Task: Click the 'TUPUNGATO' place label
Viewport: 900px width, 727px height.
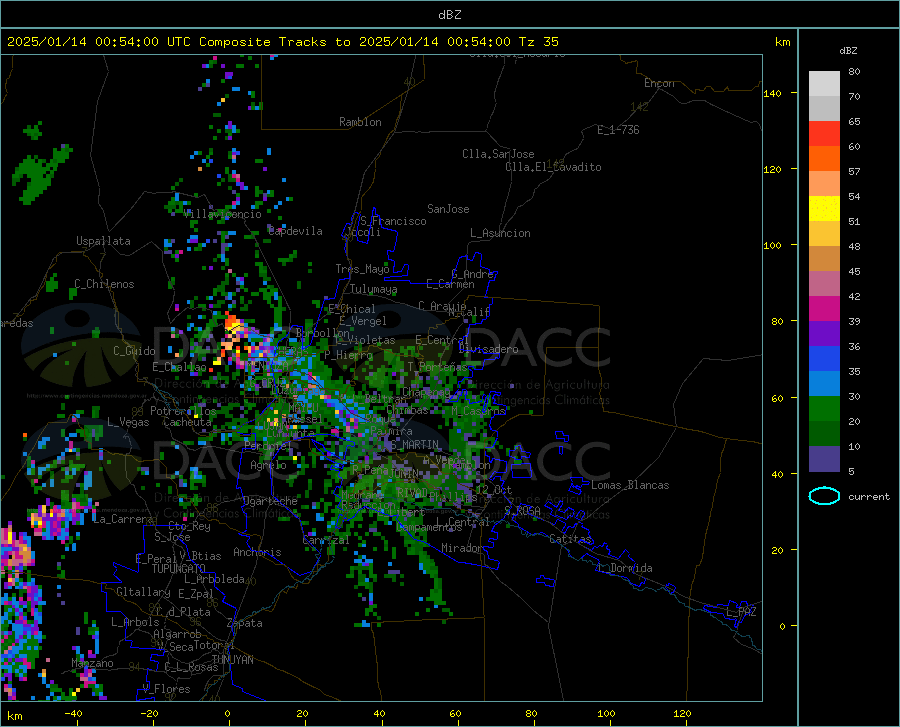Action: 178,569
